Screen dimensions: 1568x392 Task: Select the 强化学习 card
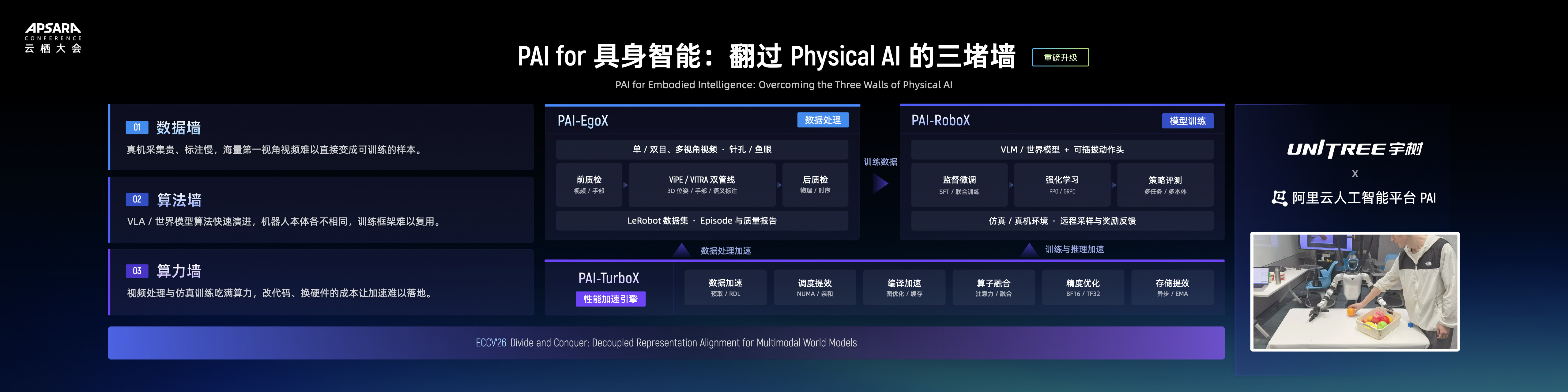tap(1062, 185)
